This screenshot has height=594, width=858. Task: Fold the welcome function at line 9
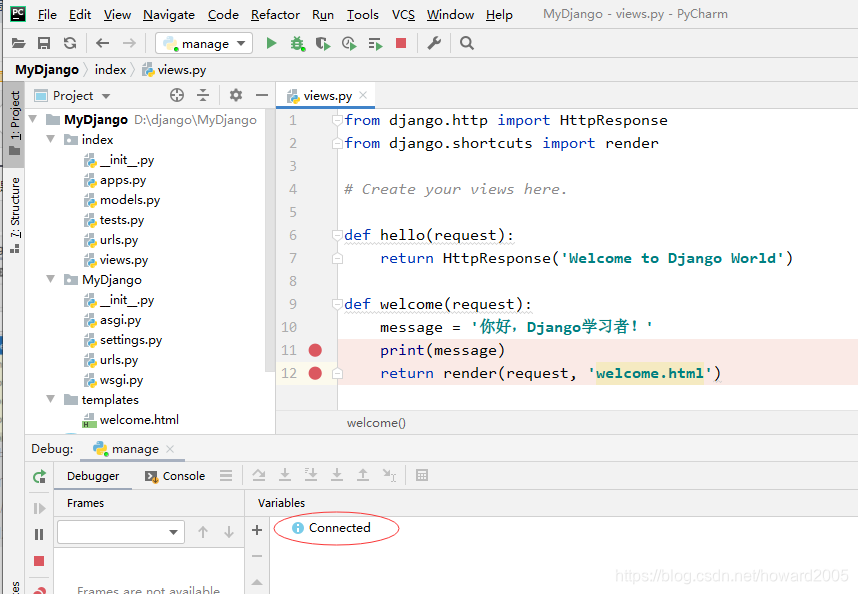click(338, 304)
